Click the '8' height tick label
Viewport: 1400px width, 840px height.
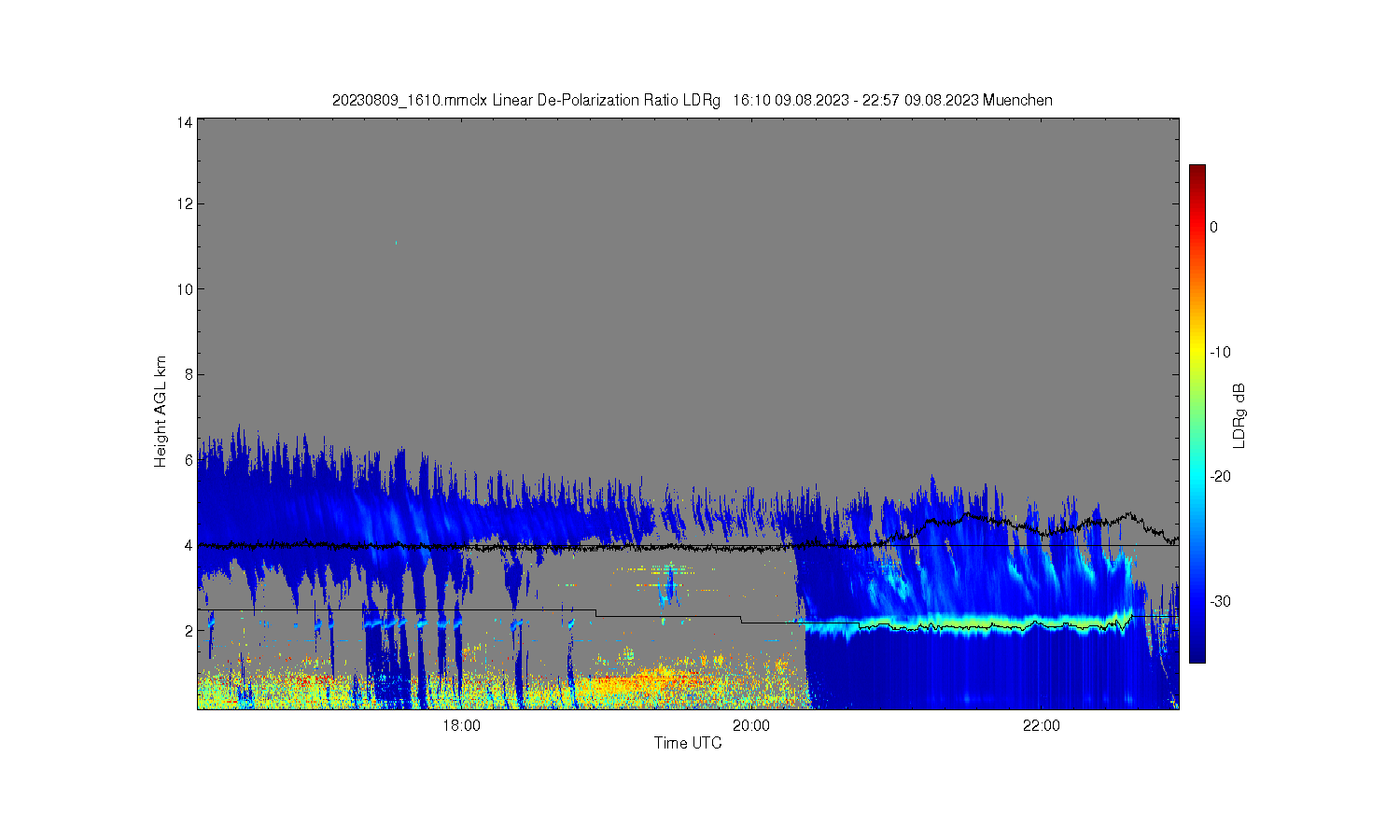[x=189, y=374]
